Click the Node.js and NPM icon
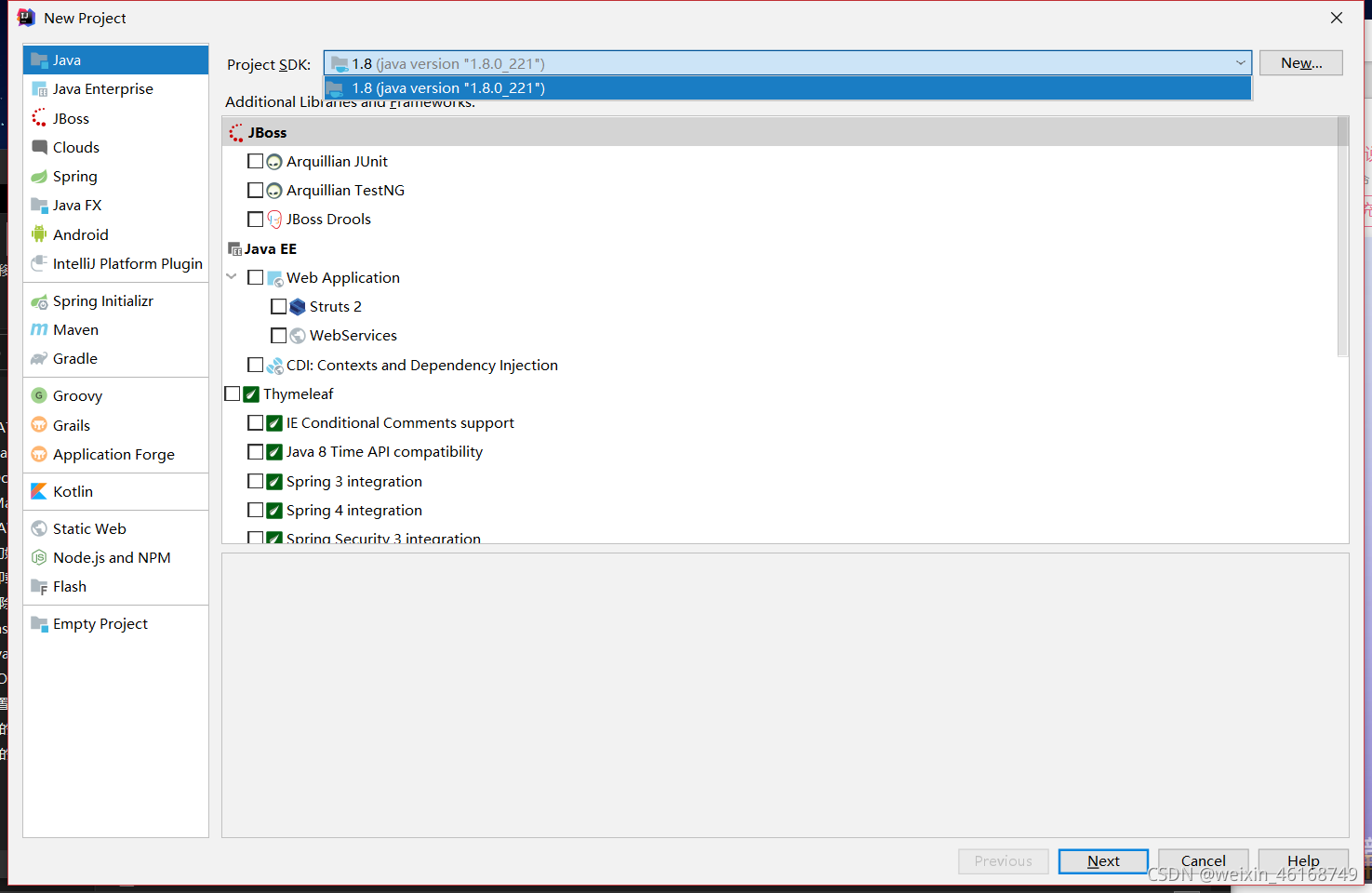 tap(39, 557)
